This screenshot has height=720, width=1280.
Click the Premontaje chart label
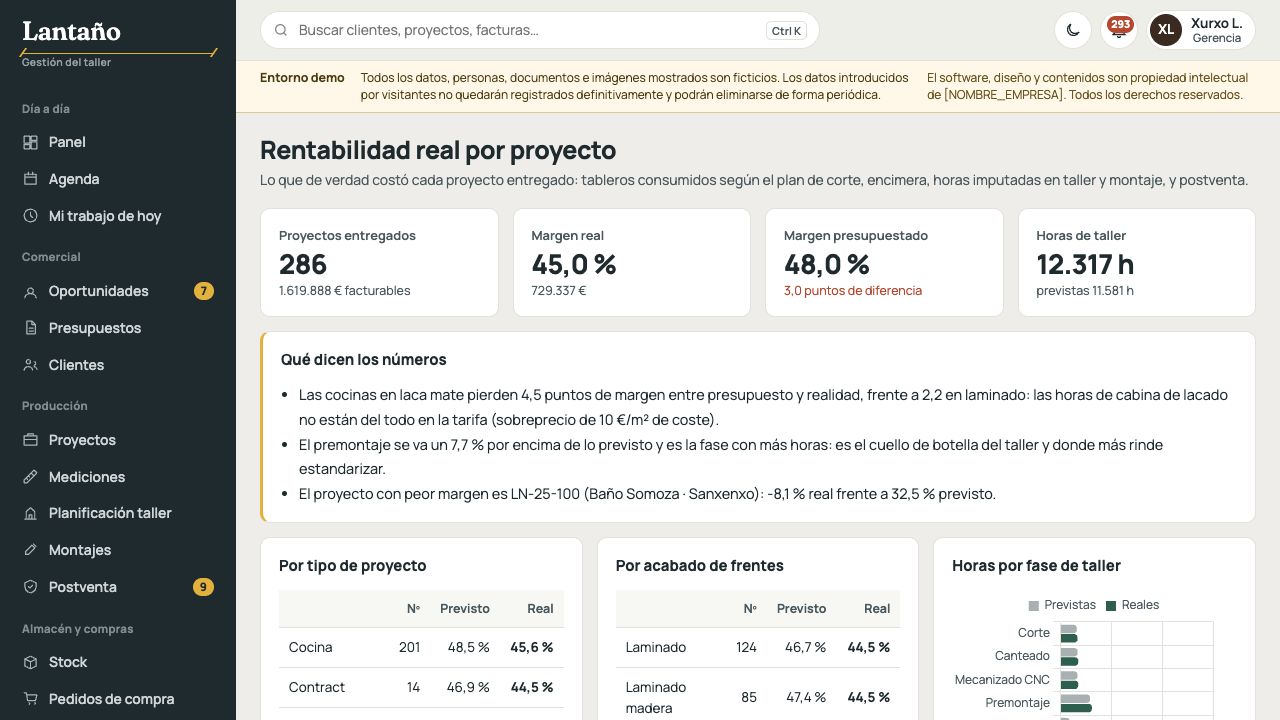click(1018, 703)
